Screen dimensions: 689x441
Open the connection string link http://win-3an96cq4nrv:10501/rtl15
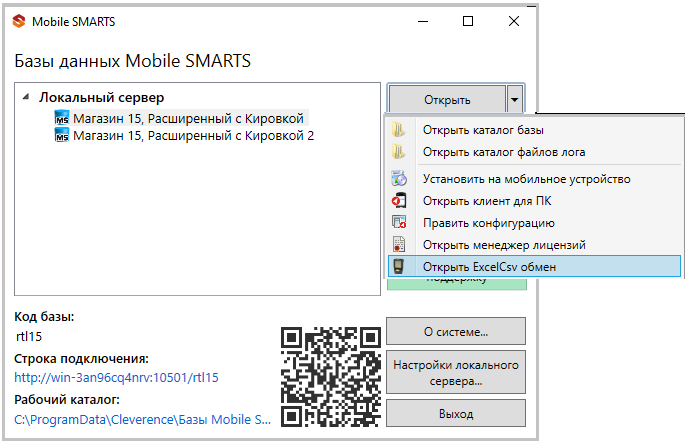[x=116, y=377]
